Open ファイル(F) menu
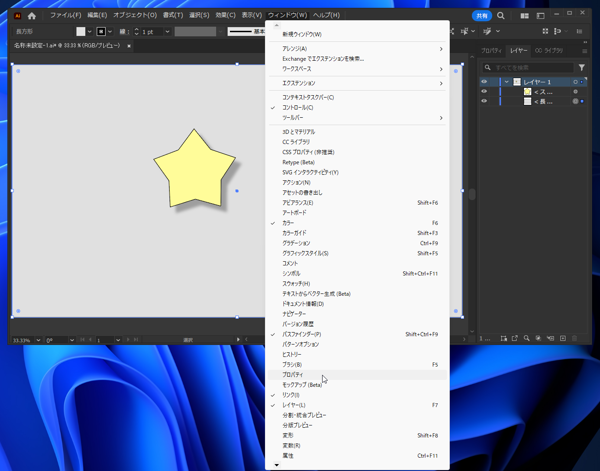 click(65, 15)
